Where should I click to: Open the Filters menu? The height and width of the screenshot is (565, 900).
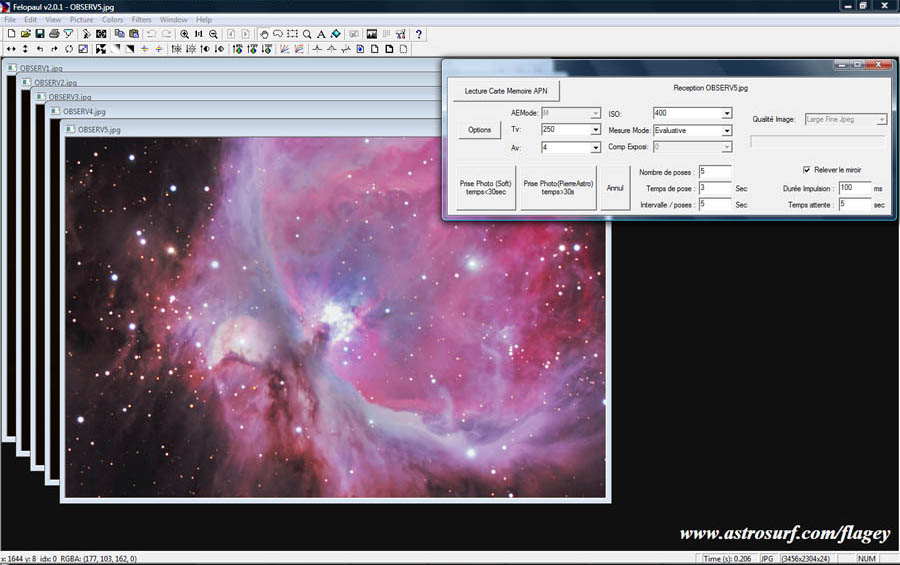click(141, 20)
